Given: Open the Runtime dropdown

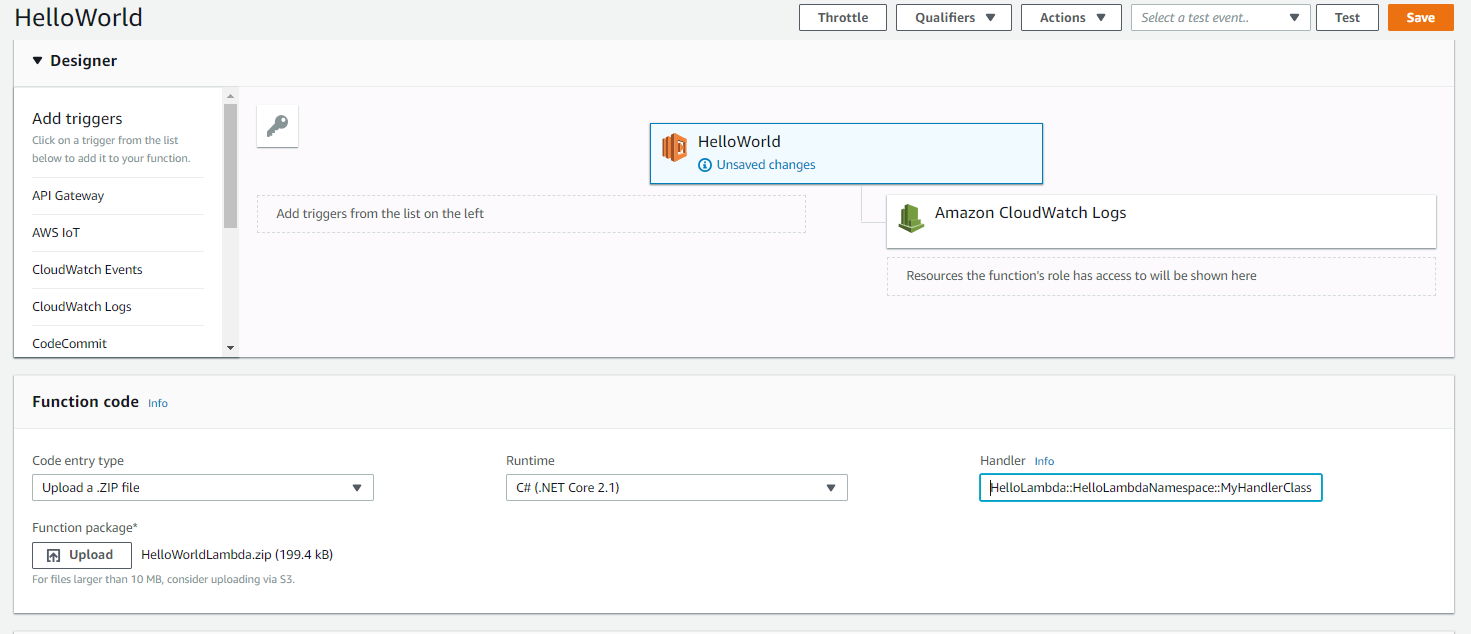Looking at the screenshot, I should click(677, 488).
